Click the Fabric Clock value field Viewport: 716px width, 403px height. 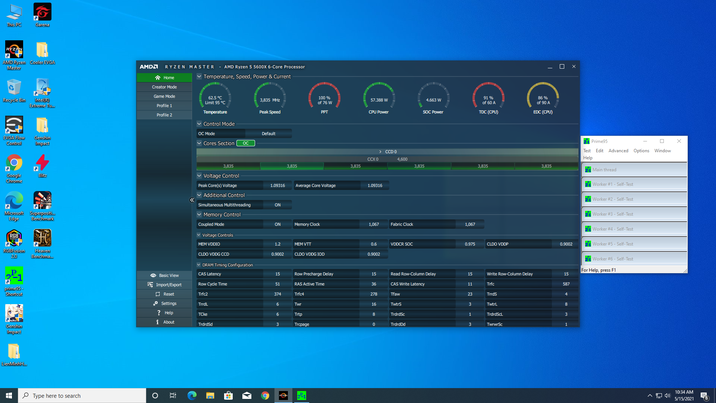coord(470,225)
